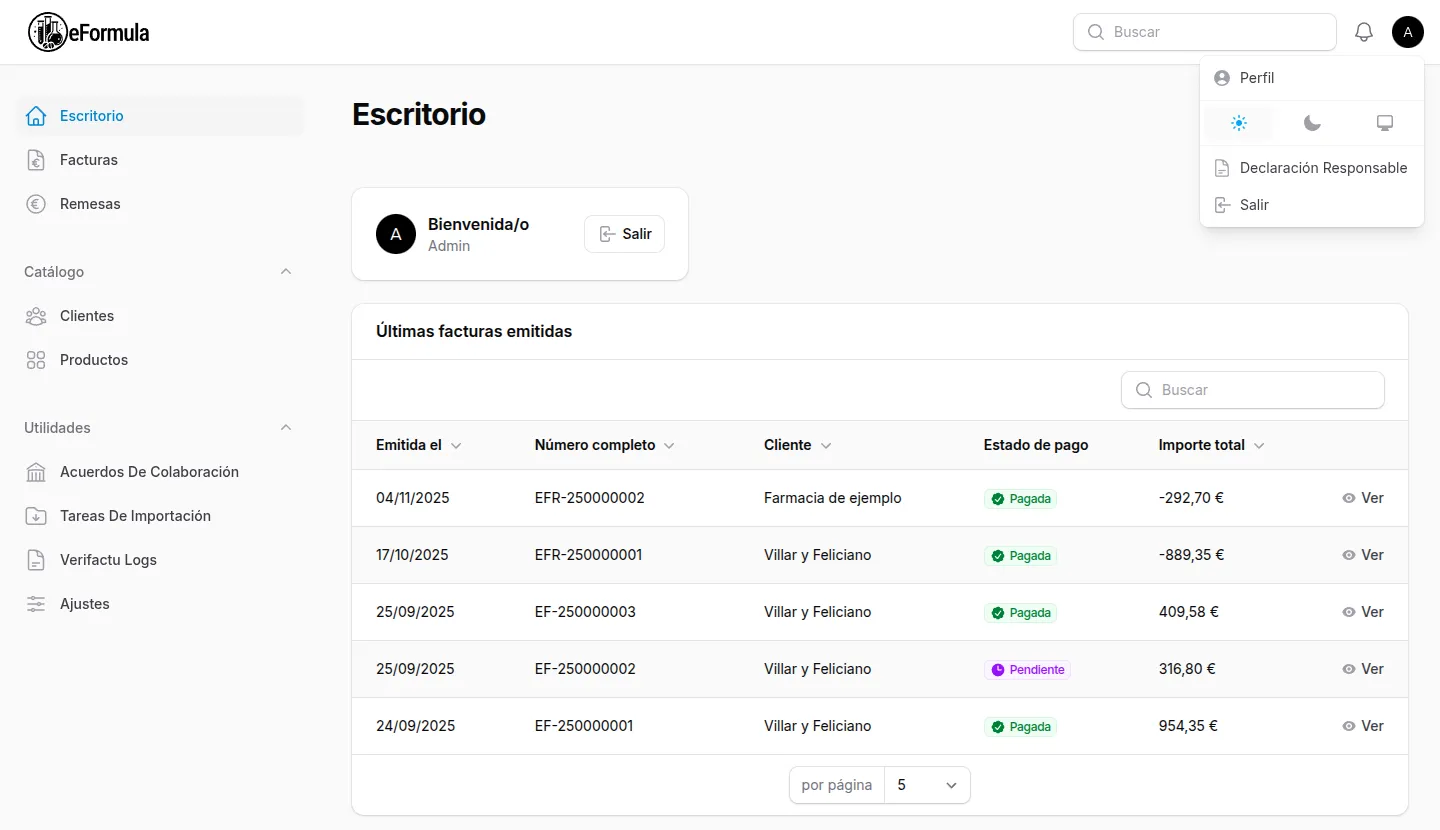Switch to light theme sun icon
The height and width of the screenshot is (830, 1440).
[x=1239, y=123]
